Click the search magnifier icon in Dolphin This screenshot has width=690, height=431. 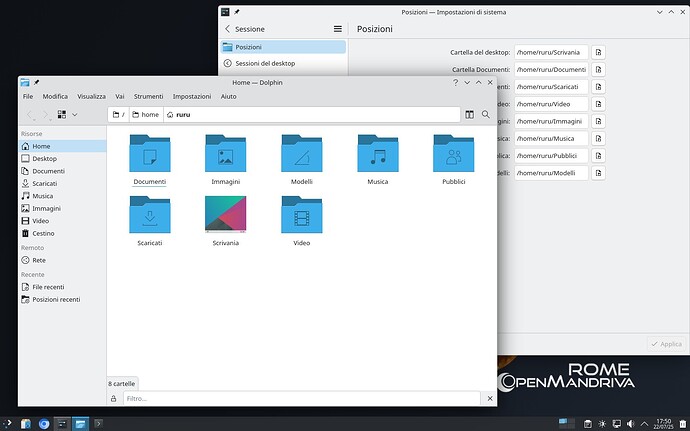(486, 115)
